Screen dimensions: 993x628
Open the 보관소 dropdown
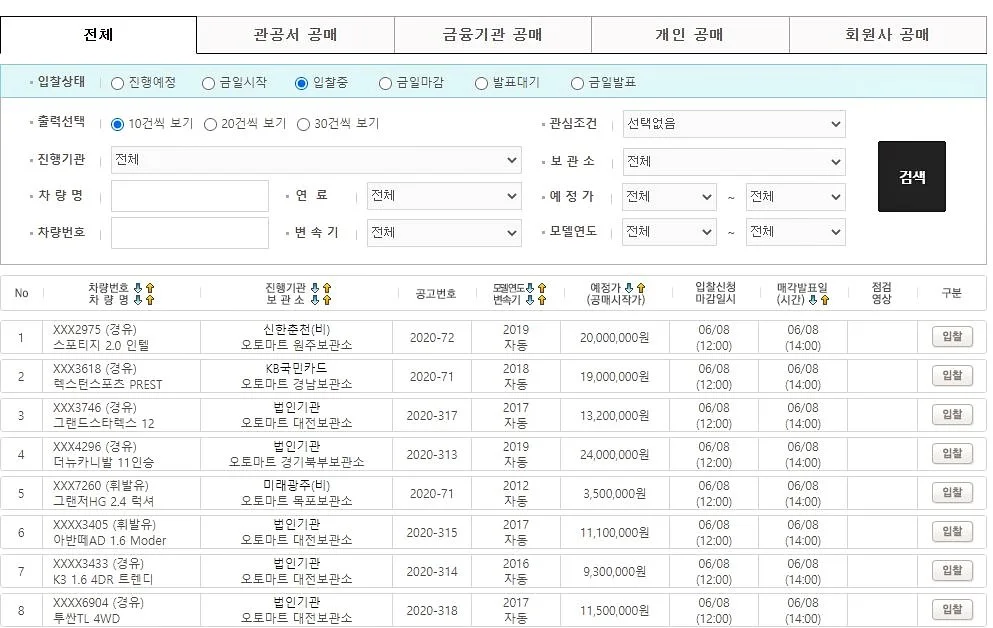point(734,161)
